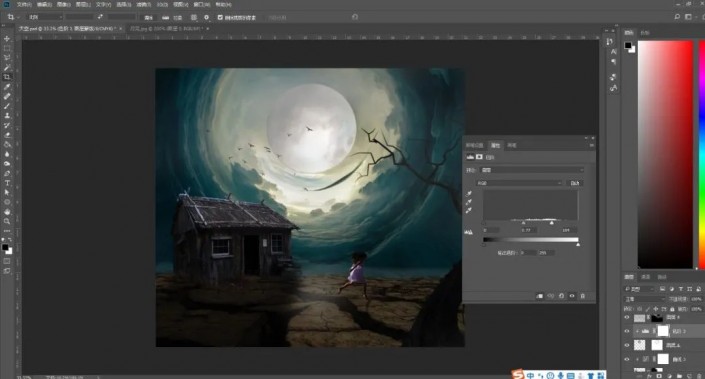The image size is (705, 379).
Task: Select the Crop tool in the toolbox
Action: (7, 77)
